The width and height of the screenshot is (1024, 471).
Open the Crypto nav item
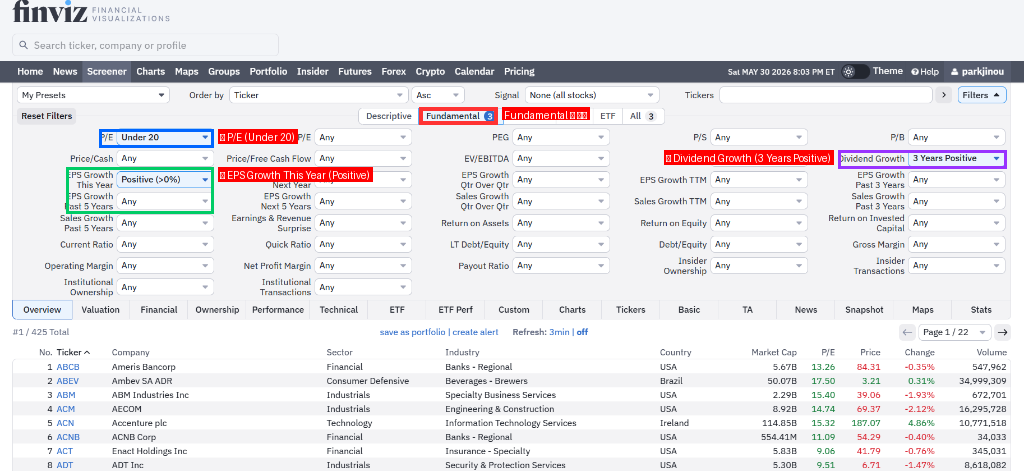430,72
